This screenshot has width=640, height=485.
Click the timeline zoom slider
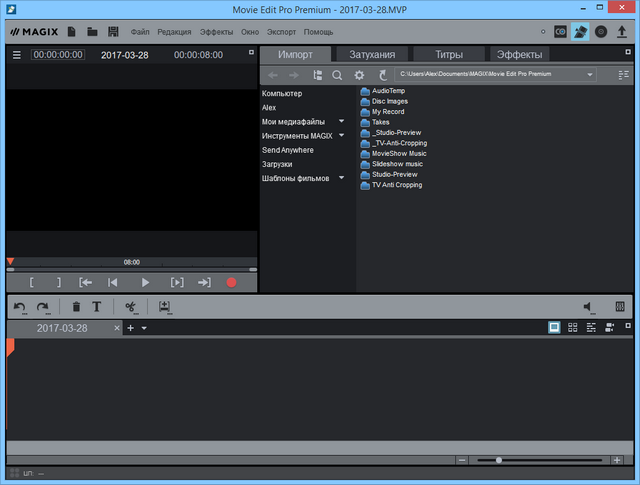499,460
